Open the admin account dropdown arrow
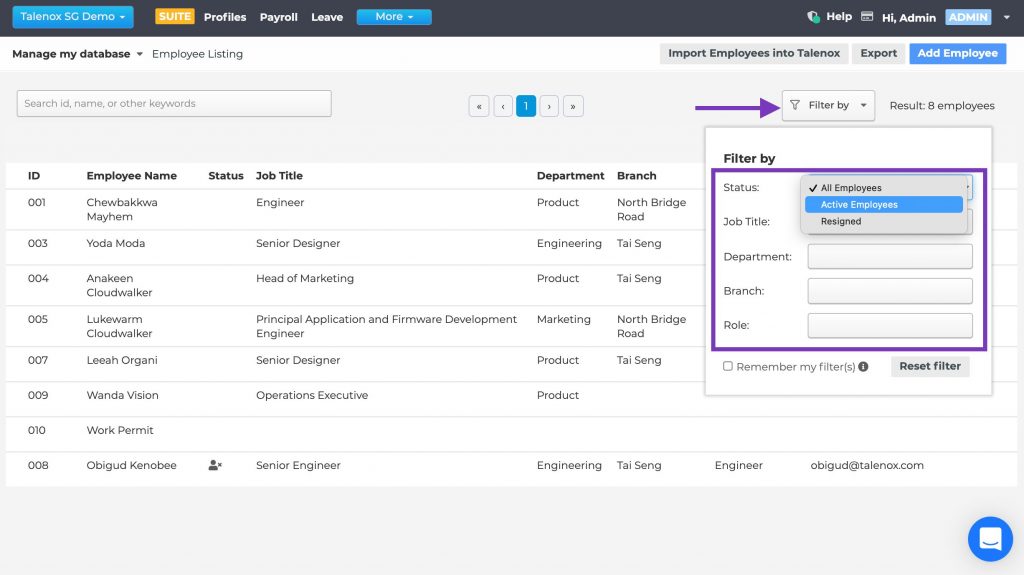Viewport: 1024px width, 575px height. pos(1006,17)
